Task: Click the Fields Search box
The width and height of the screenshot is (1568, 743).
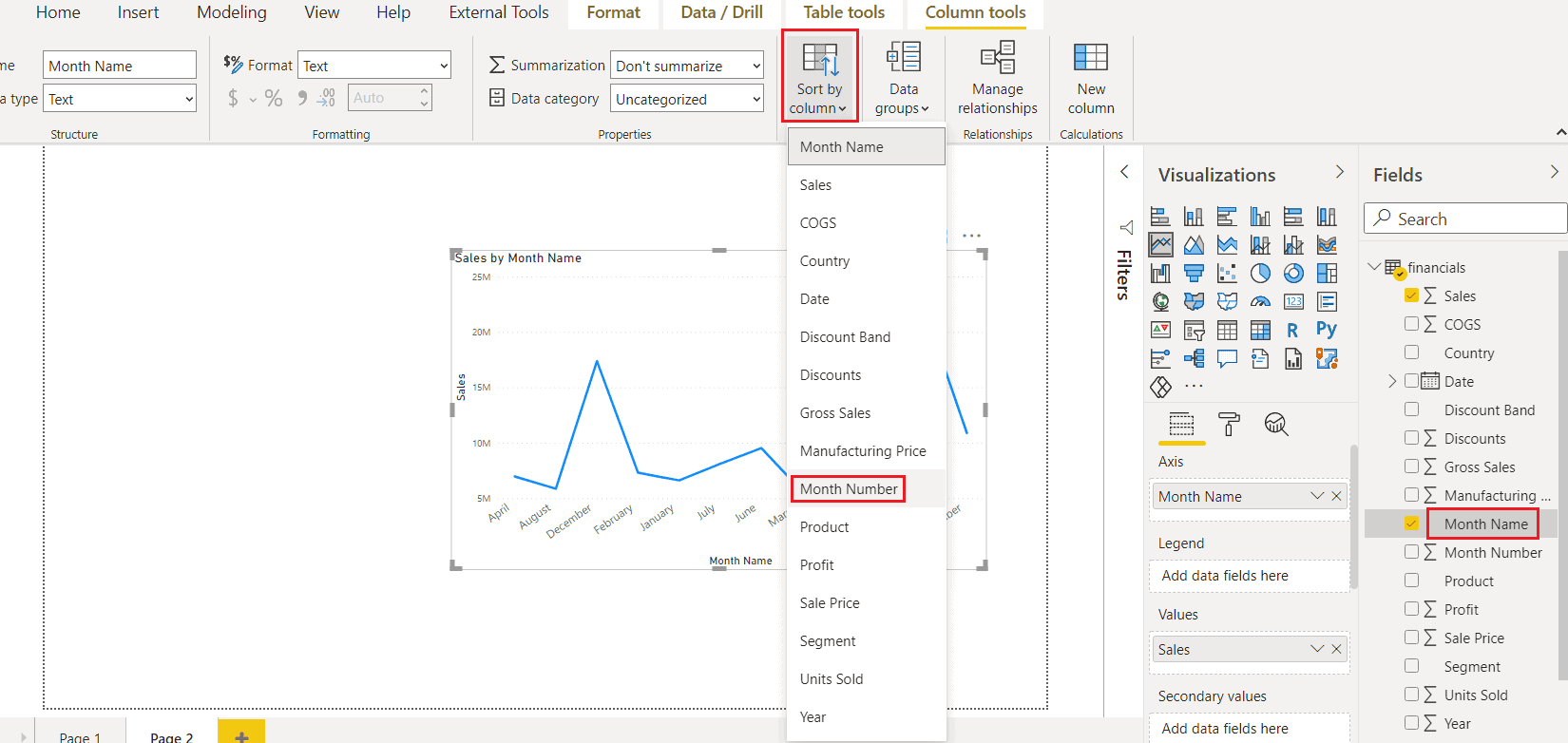Action: (x=1465, y=219)
